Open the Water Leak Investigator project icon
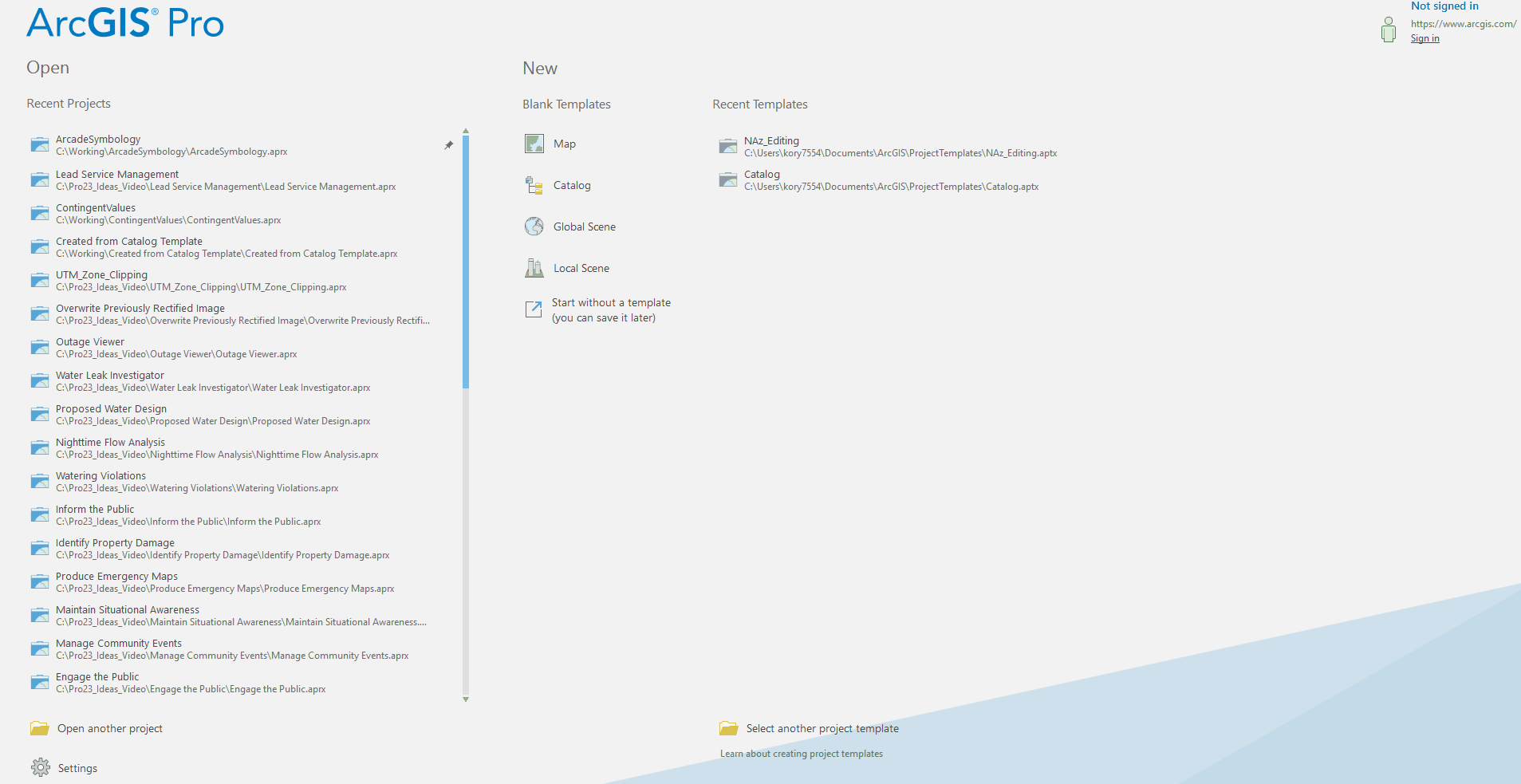The height and width of the screenshot is (784, 1521). [x=40, y=380]
